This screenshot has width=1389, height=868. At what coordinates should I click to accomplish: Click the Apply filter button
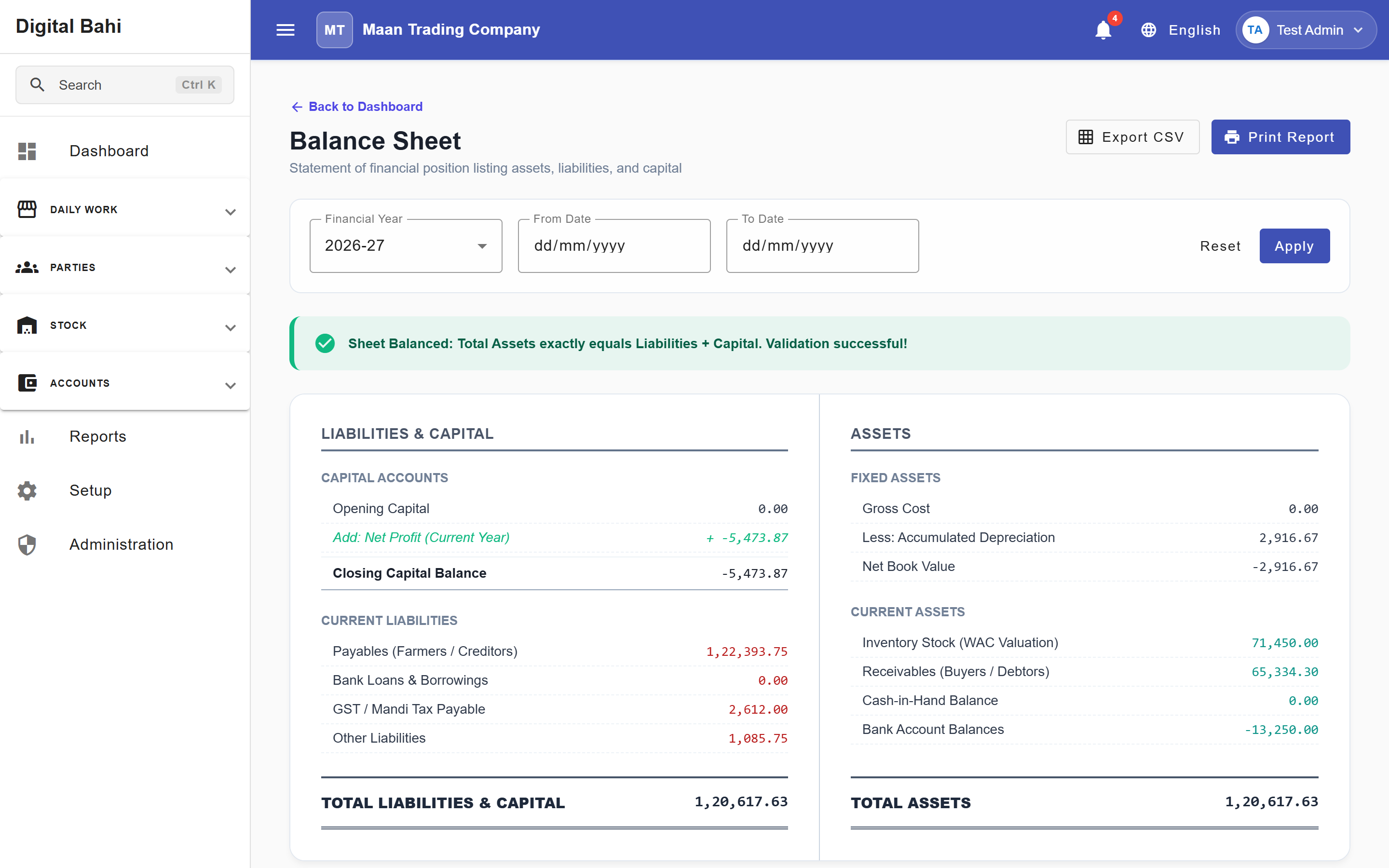tap(1294, 246)
